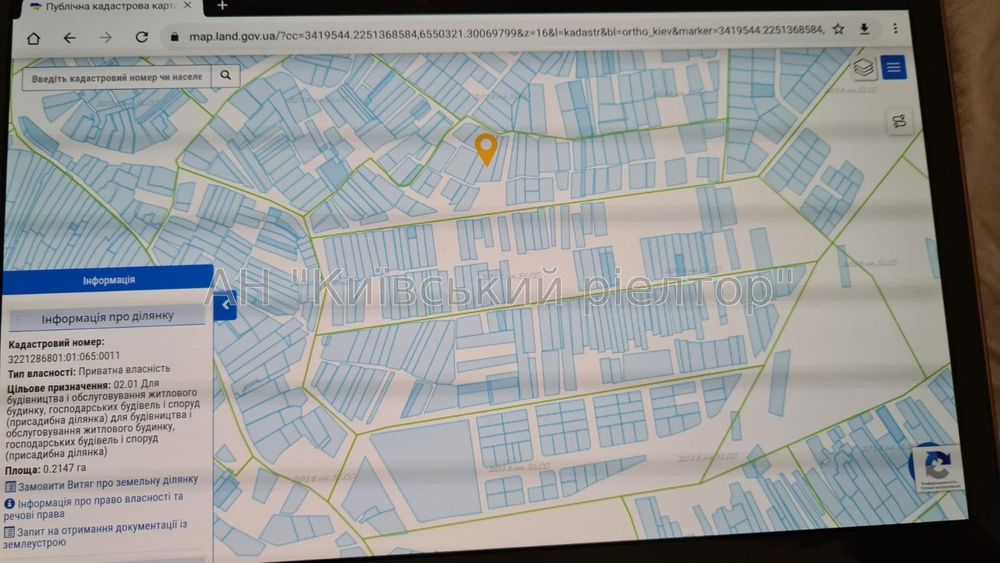Open the browser three-dot menu

click(x=895, y=29)
